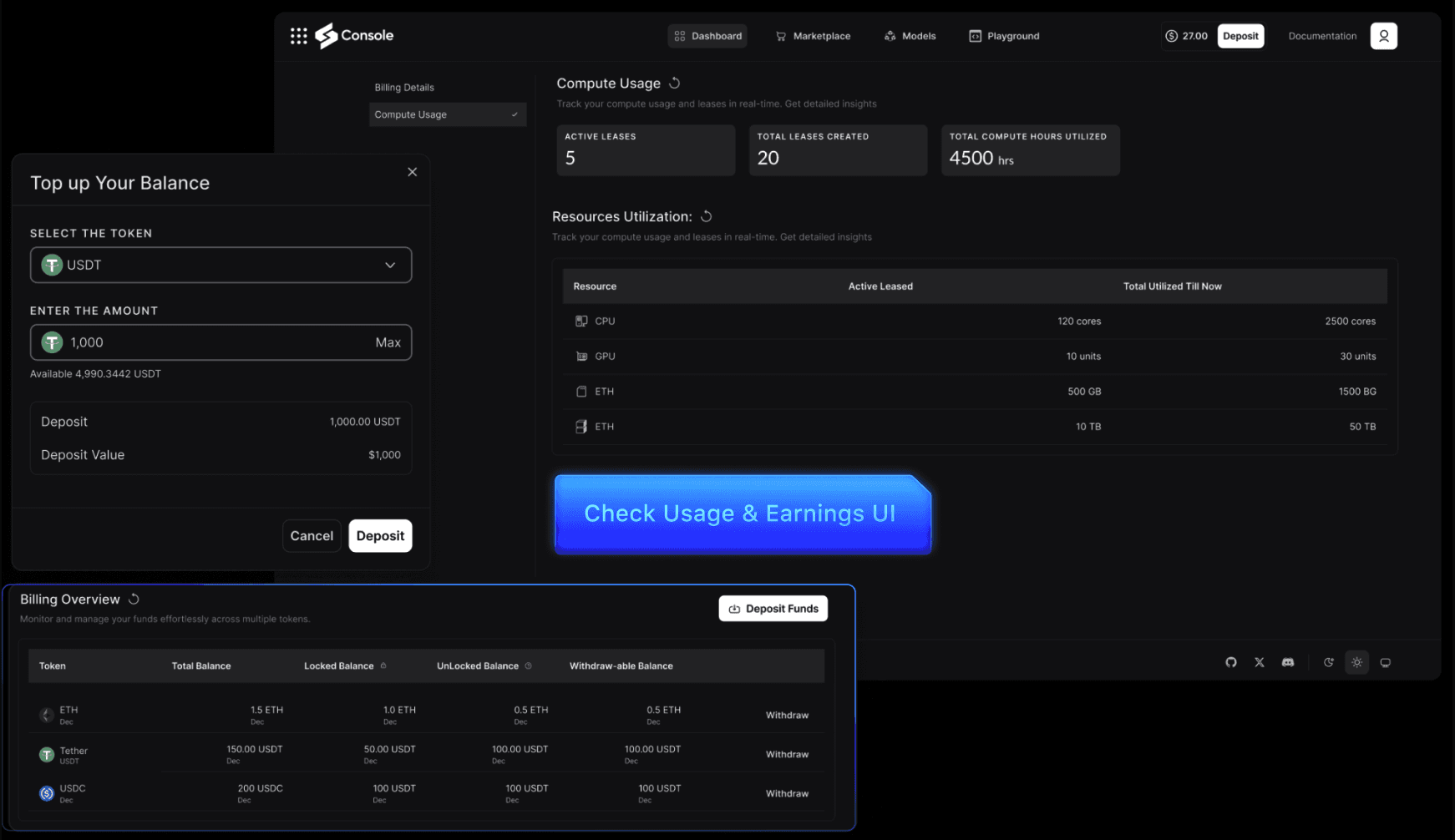Click the 2500 cores value
This screenshot has width=1455, height=840.
1350,321
